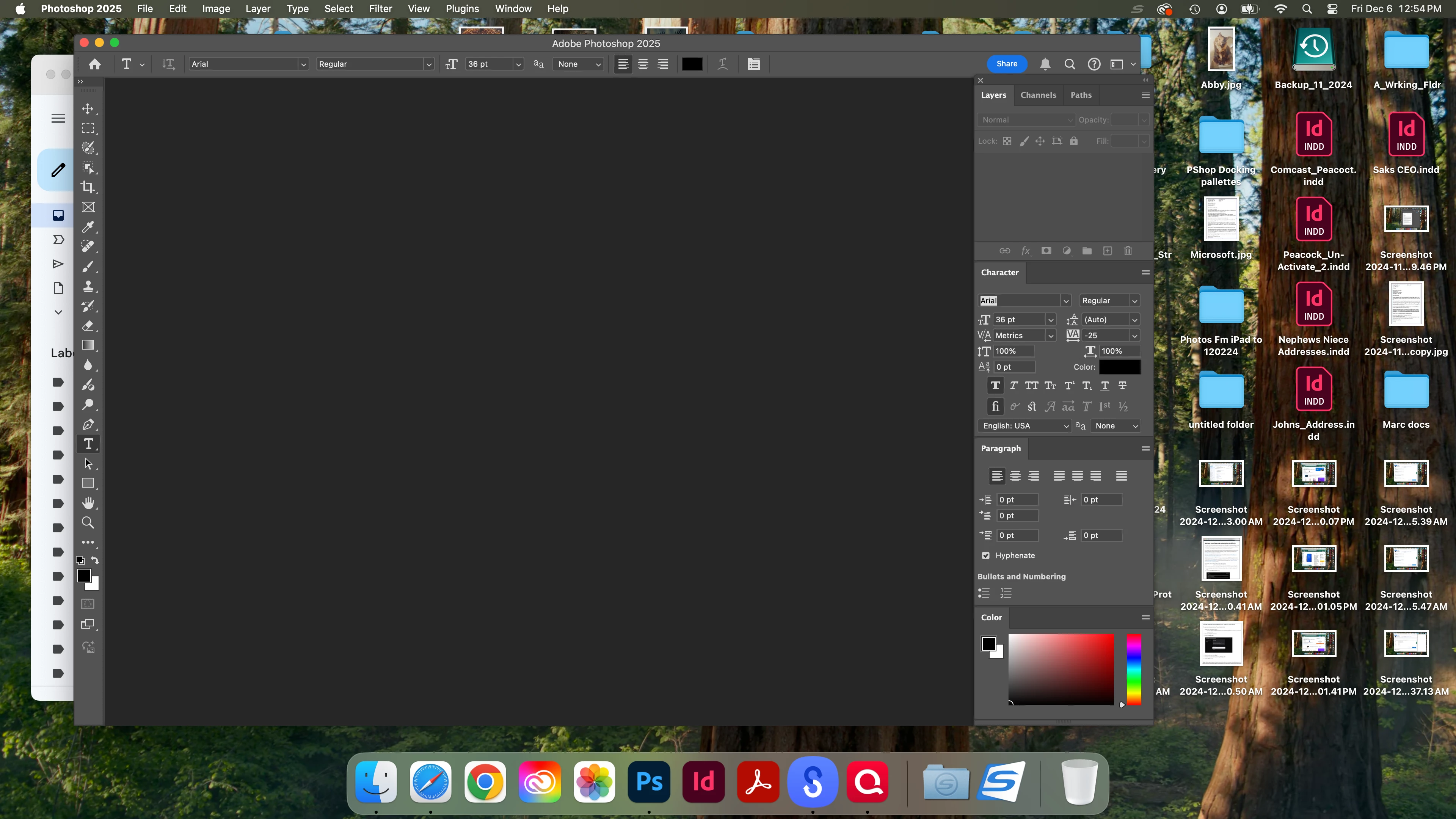This screenshot has height=819, width=1456.
Task: Select the Clone Stamp tool
Action: [88, 286]
